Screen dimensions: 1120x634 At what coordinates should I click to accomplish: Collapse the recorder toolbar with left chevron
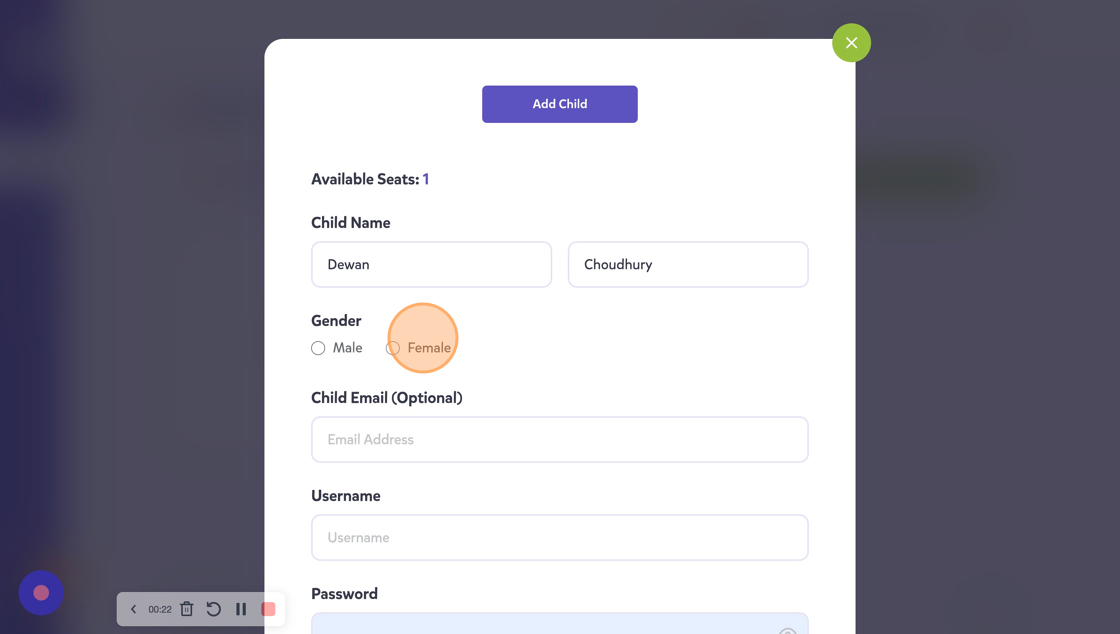point(133,609)
